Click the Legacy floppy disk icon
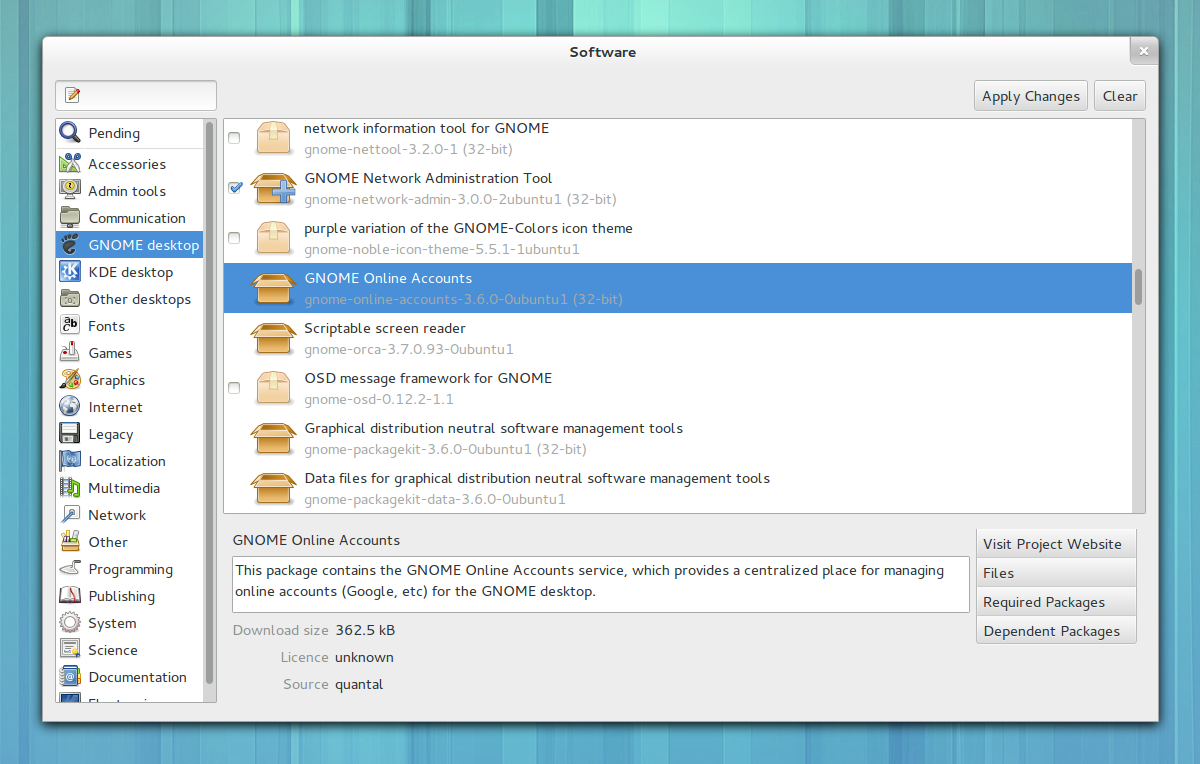 pos(70,433)
